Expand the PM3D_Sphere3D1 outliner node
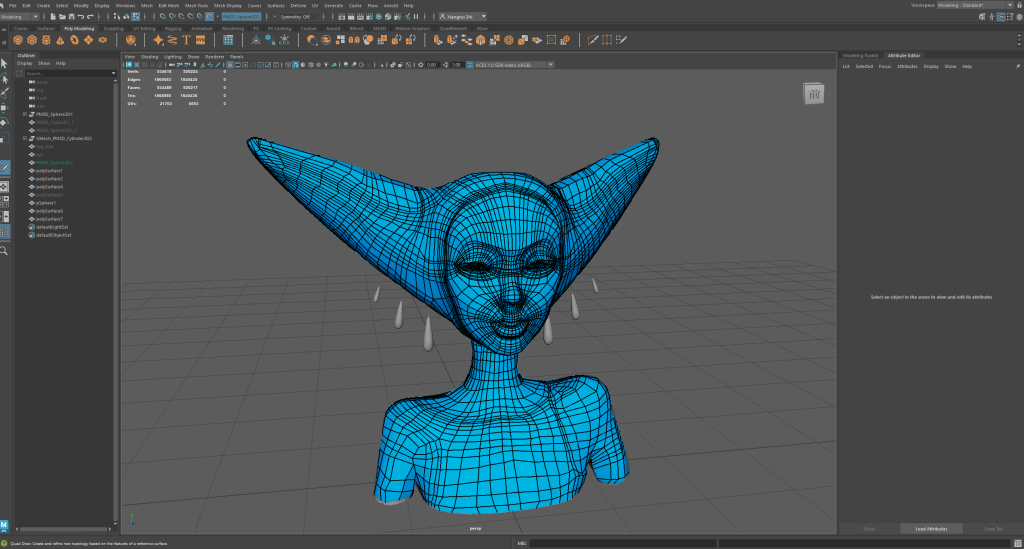Image resolution: width=1024 pixels, height=549 pixels. point(25,114)
